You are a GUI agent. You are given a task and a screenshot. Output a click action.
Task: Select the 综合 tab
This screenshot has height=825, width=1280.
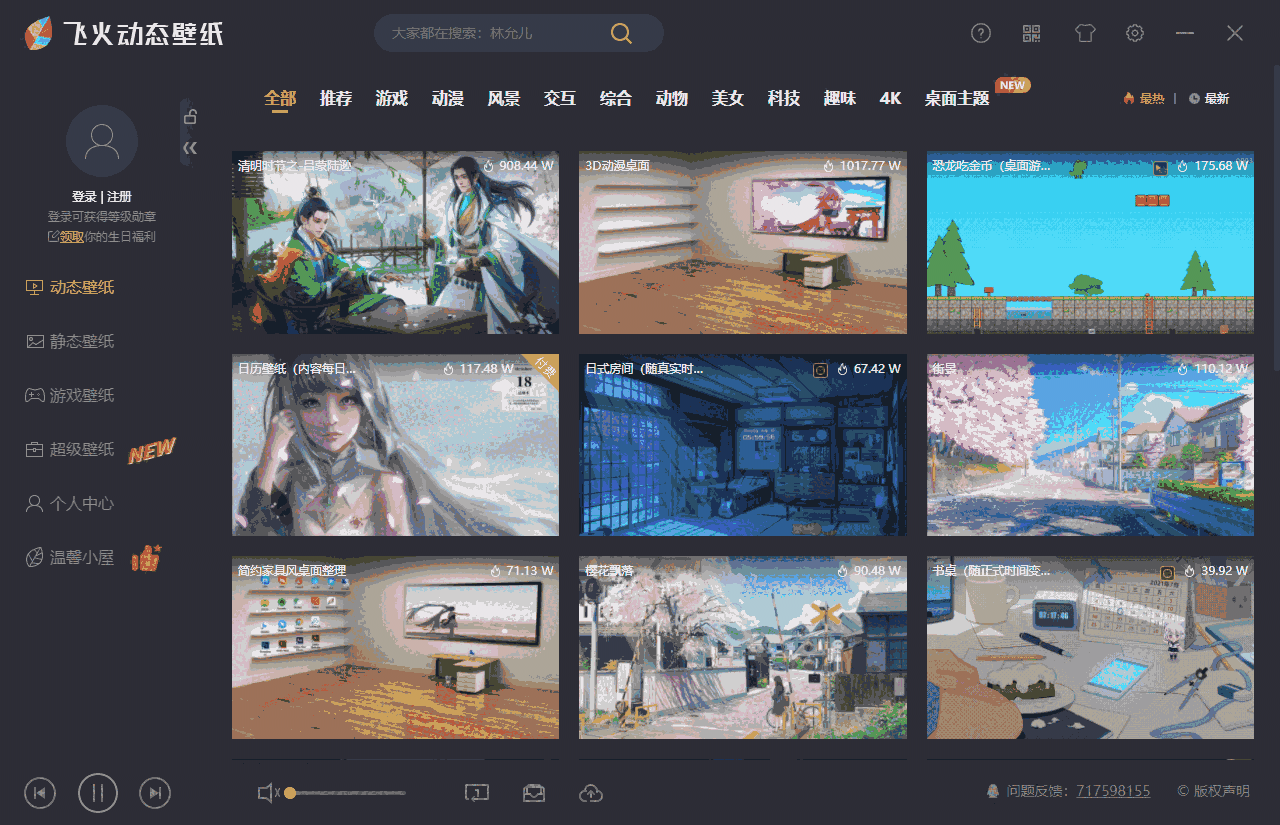pos(616,98)
